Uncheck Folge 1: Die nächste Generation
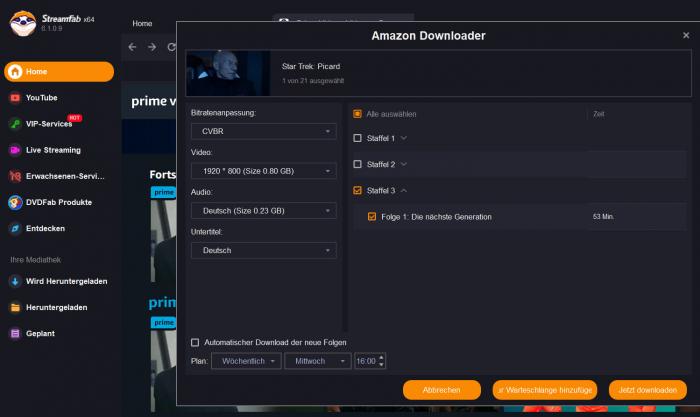Screen dimensions: 700x417 point(371,217)
